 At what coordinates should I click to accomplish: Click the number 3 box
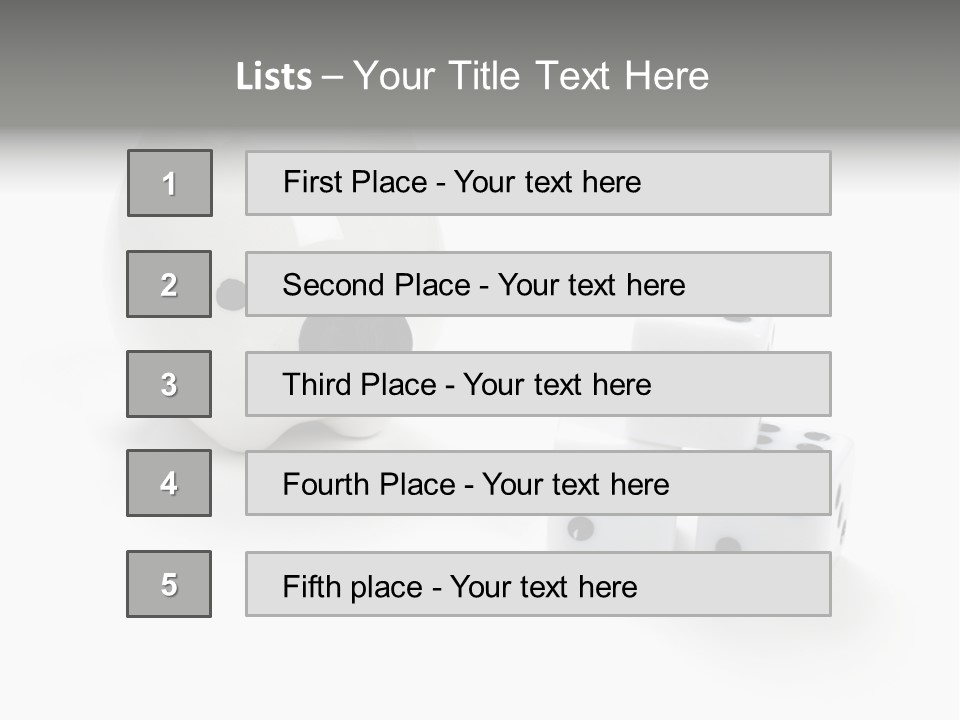[169, 384]
